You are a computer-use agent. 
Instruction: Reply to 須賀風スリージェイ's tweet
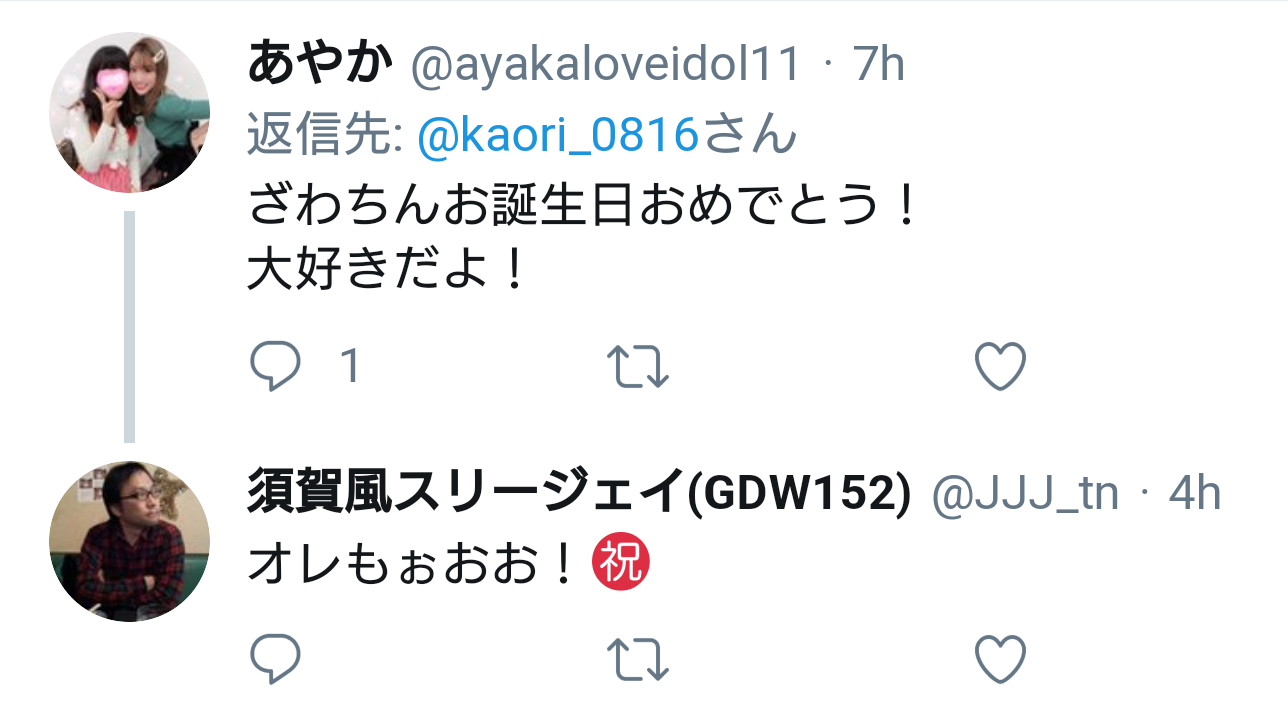point(274,659)
